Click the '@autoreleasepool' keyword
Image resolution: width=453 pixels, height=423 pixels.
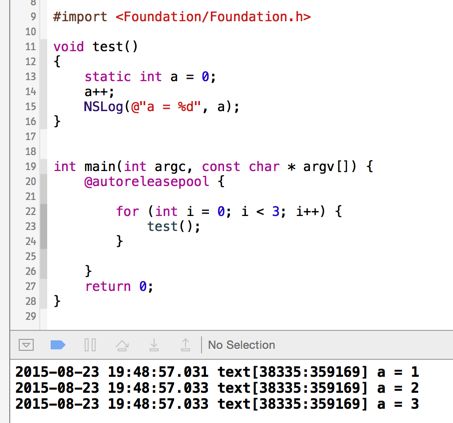click(146, 182)
